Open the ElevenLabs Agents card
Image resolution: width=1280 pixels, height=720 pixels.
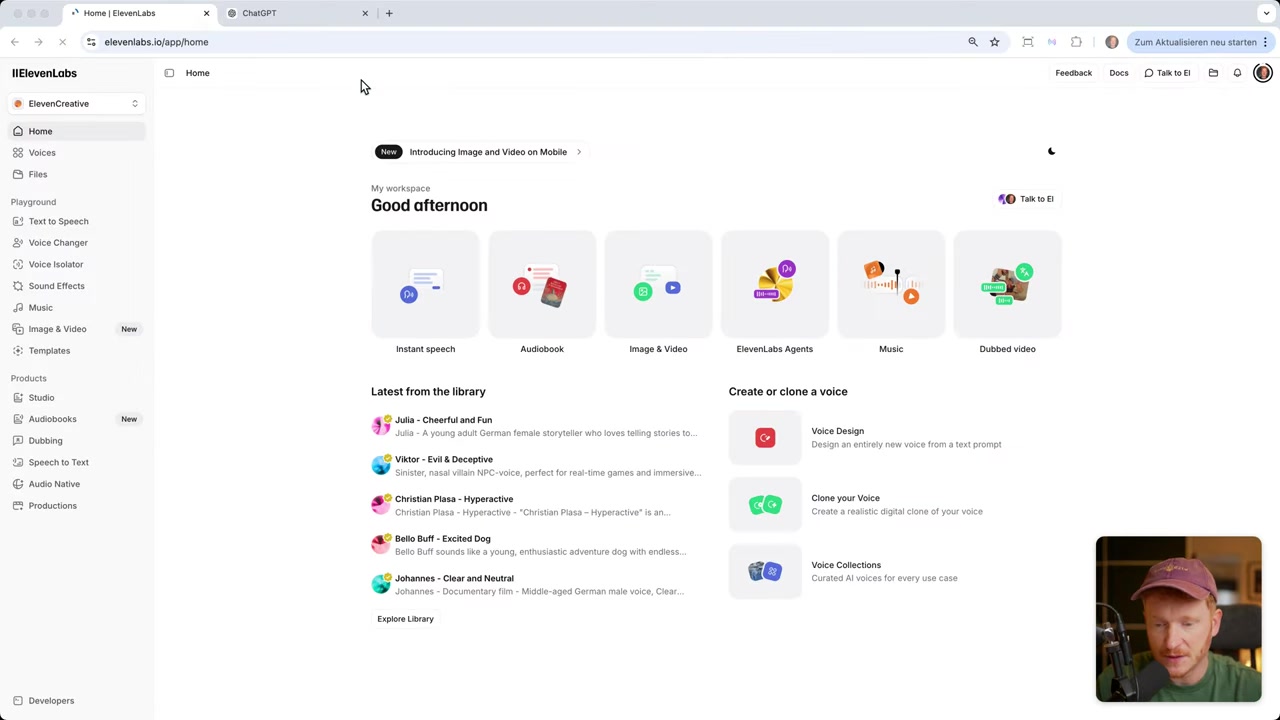[x=775, y=293]
